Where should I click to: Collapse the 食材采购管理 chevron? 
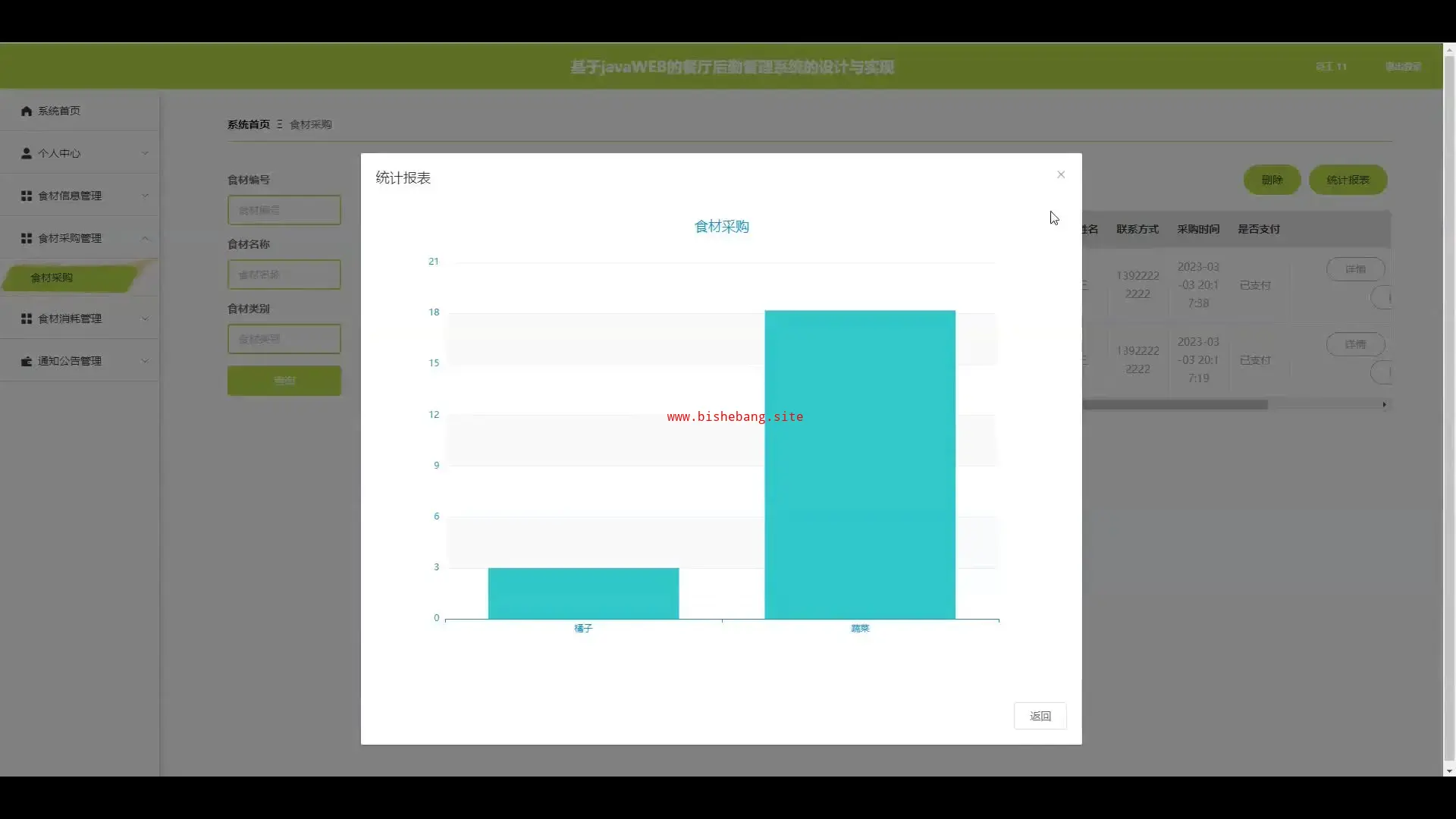tap(145, 238)
